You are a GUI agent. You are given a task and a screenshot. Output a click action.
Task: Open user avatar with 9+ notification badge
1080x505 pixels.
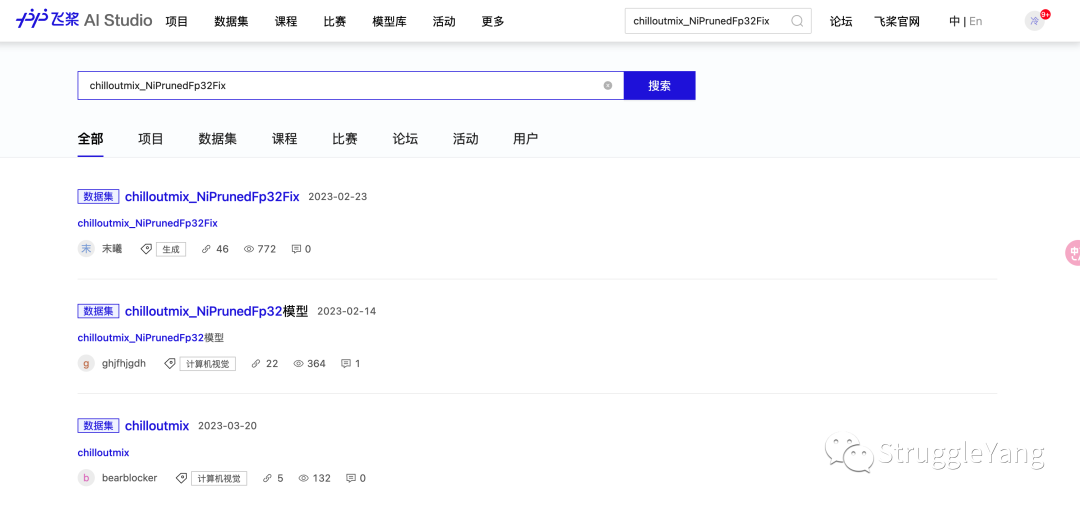click(x=1035, y=21)
